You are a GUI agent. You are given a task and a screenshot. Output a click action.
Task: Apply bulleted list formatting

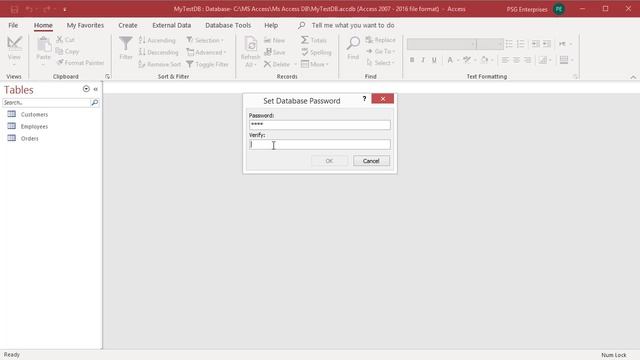click(509, 44)
